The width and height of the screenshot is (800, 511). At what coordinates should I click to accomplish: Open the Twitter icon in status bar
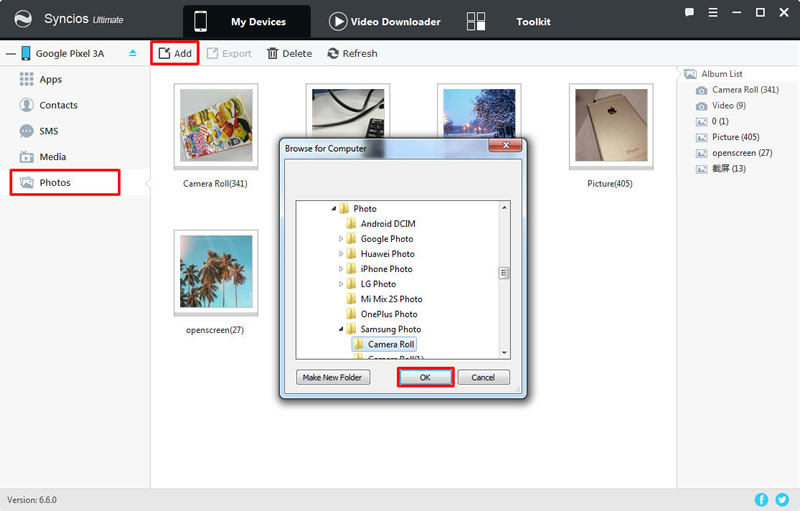(782, 499)
